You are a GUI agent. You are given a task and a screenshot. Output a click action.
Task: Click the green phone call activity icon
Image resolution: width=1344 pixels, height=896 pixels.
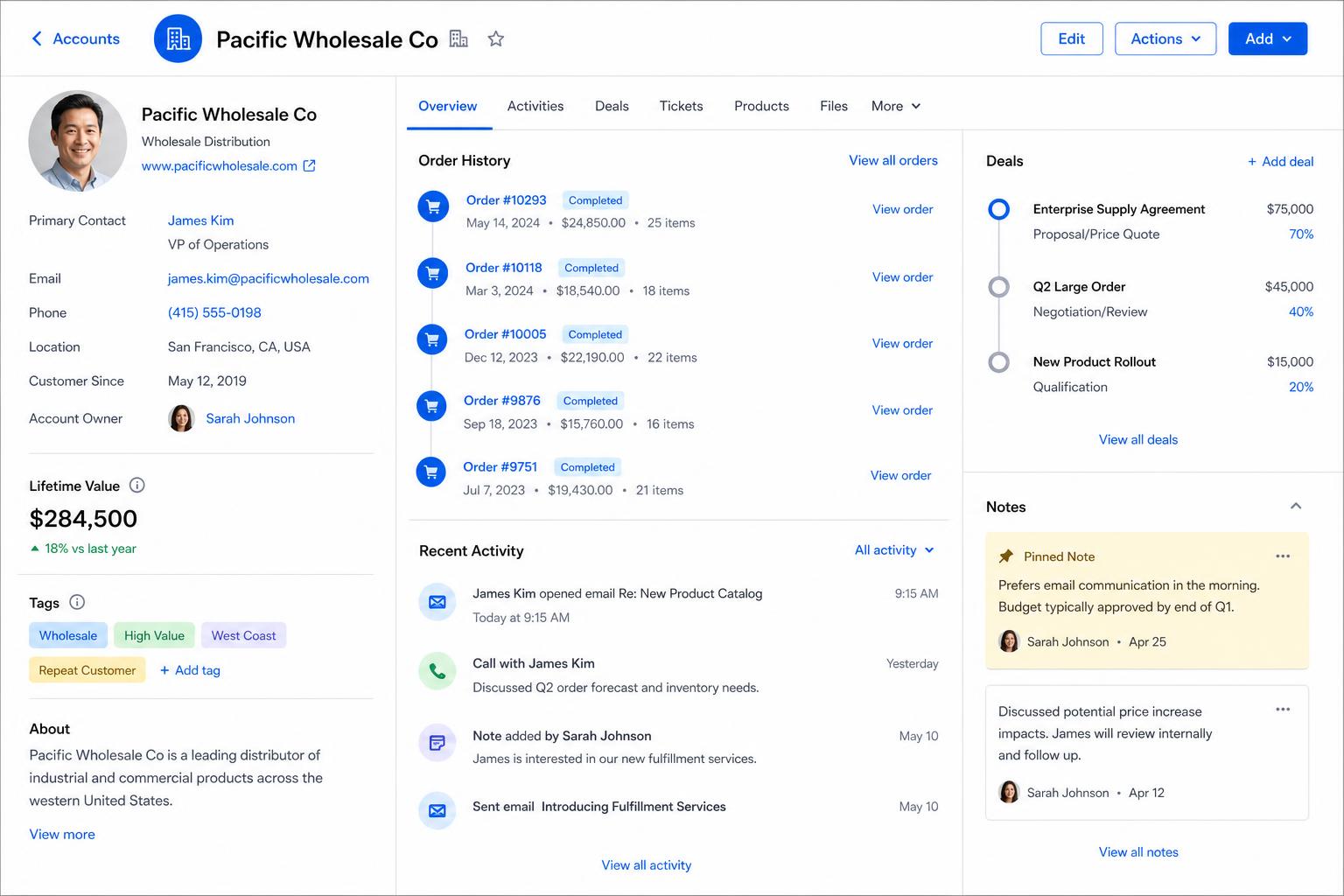[x=437, y=671]
